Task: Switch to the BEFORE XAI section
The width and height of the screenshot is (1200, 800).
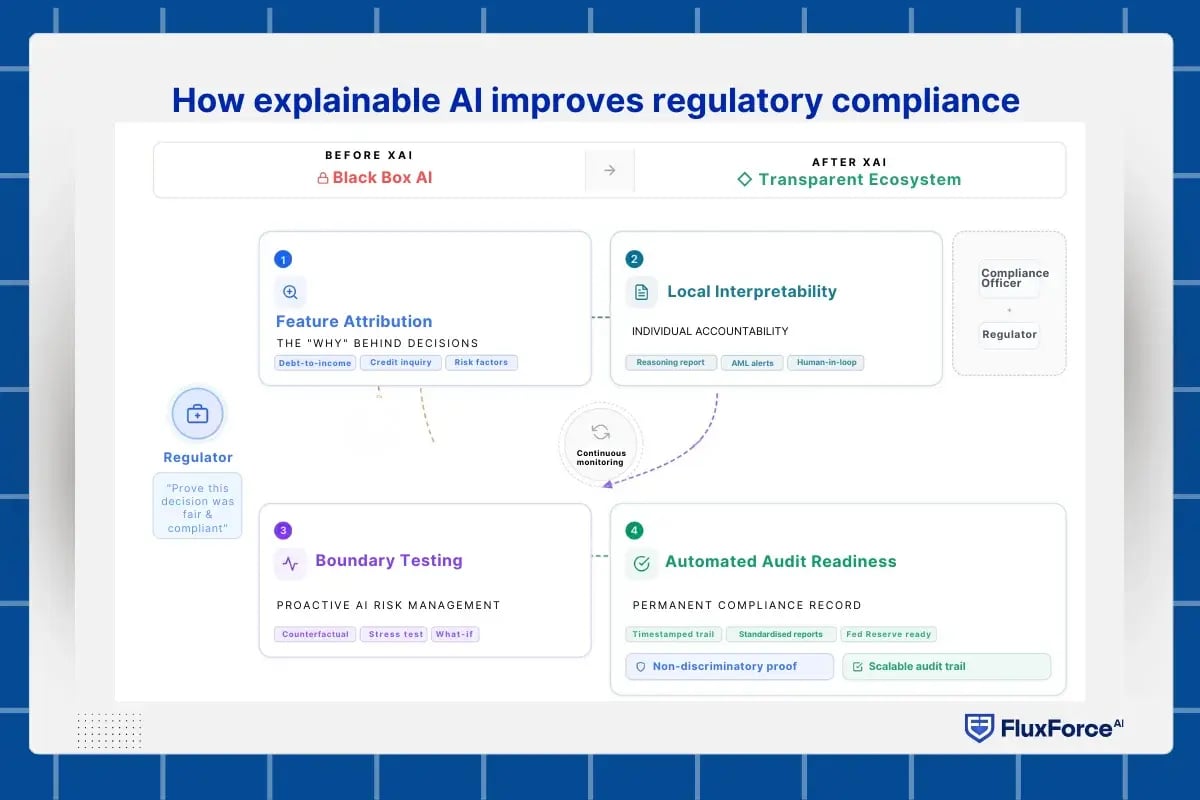Action: 369,155
